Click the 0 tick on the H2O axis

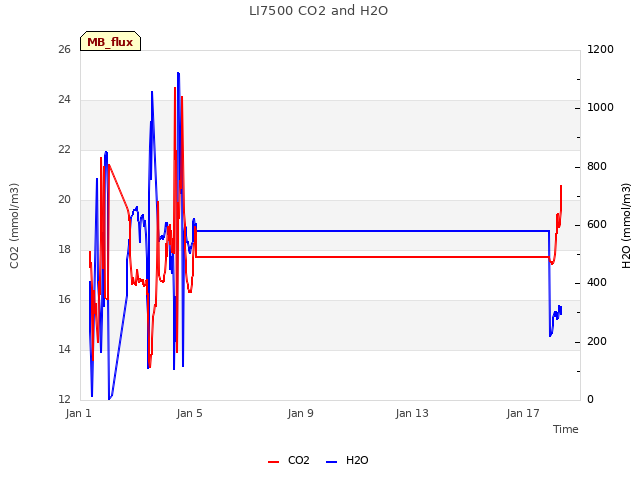pyautogui.click(x=590, y=400)
